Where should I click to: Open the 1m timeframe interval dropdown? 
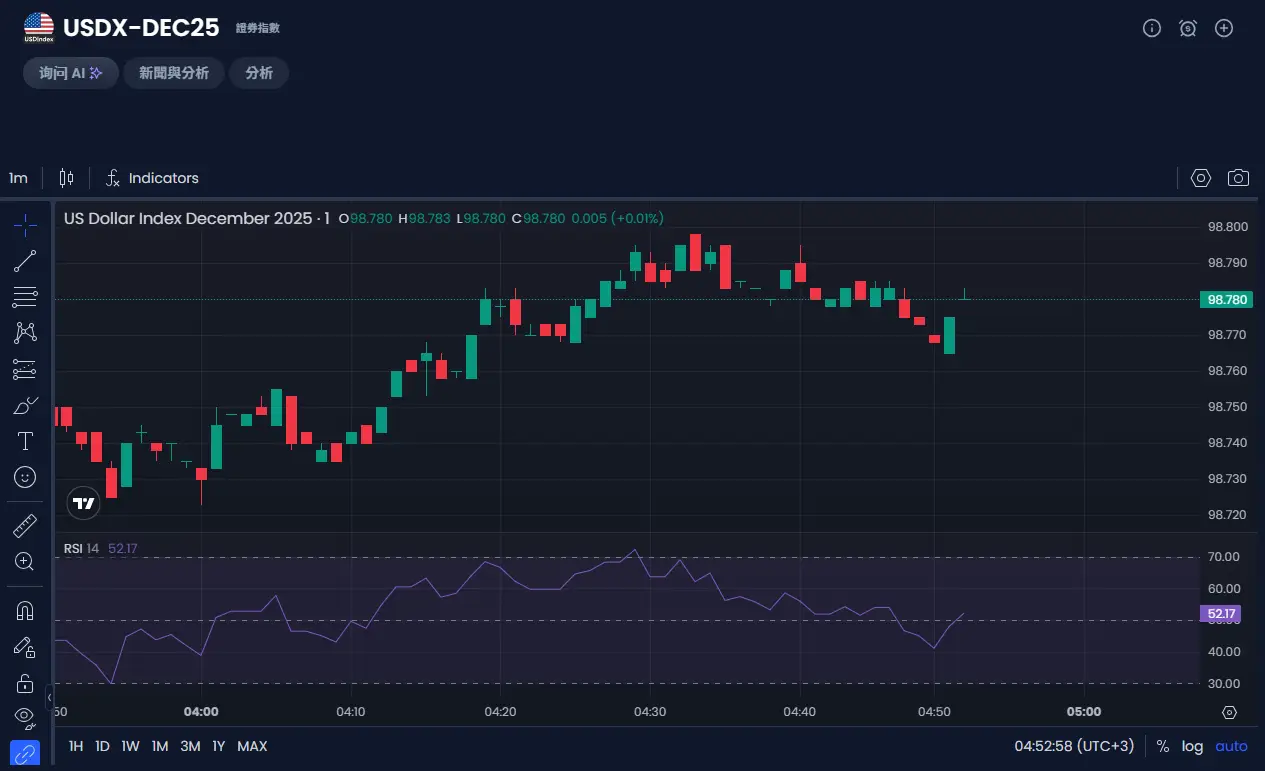point(18,178)
